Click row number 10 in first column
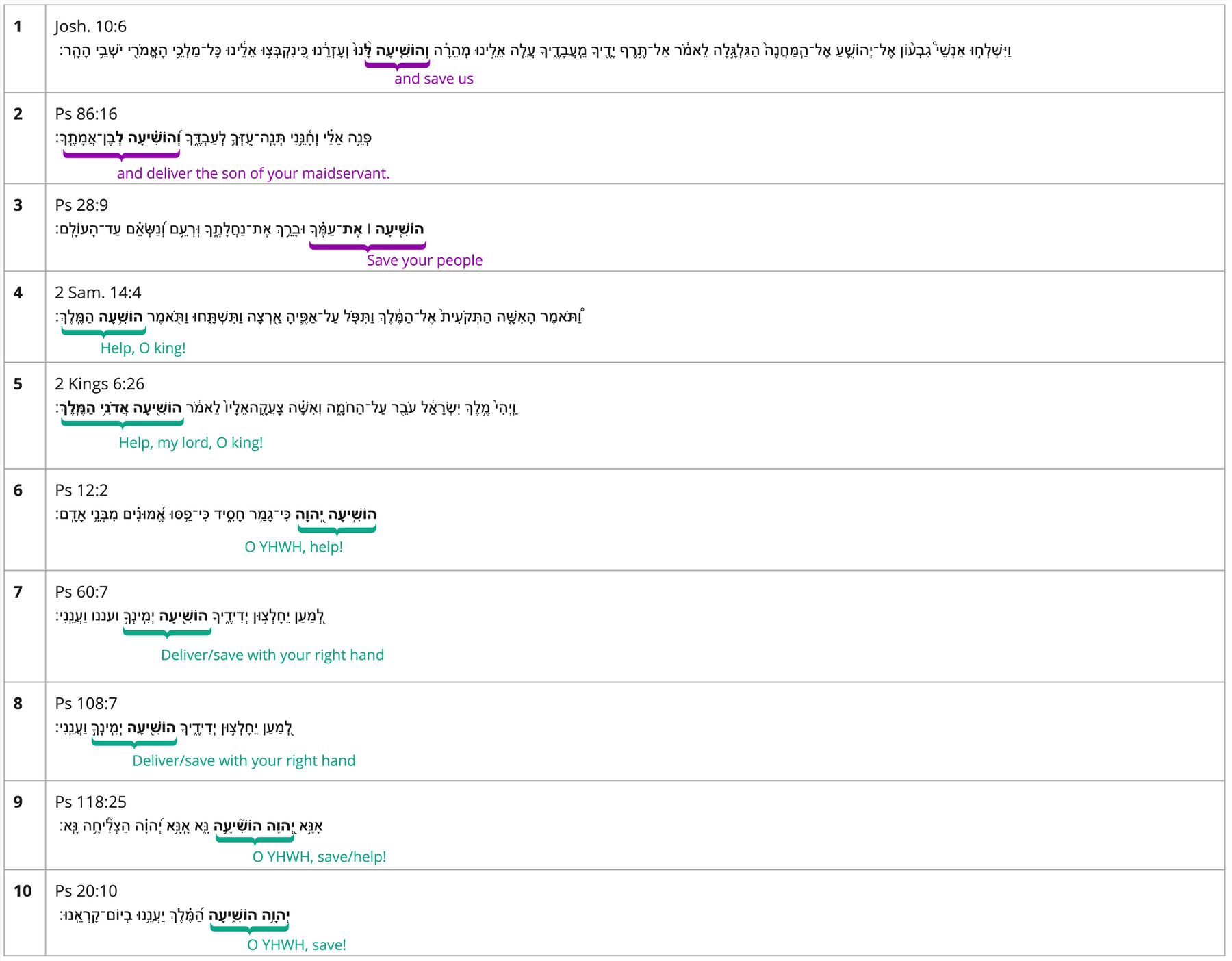 pos(23,890)
